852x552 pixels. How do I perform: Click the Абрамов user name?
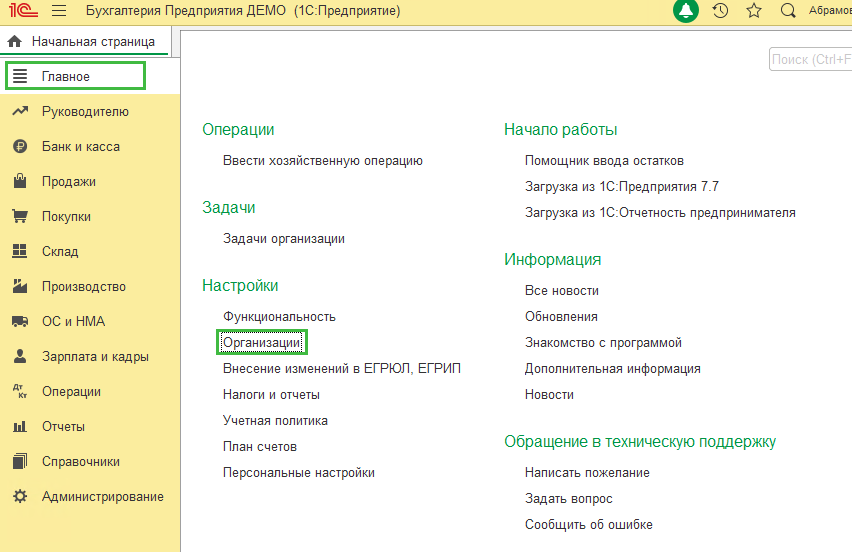point(830,10)
